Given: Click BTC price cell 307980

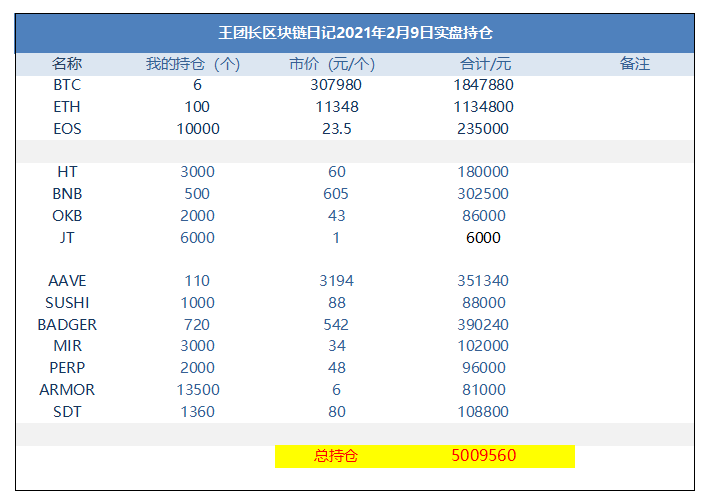Looking at the screenshot, I should point(336,85).
